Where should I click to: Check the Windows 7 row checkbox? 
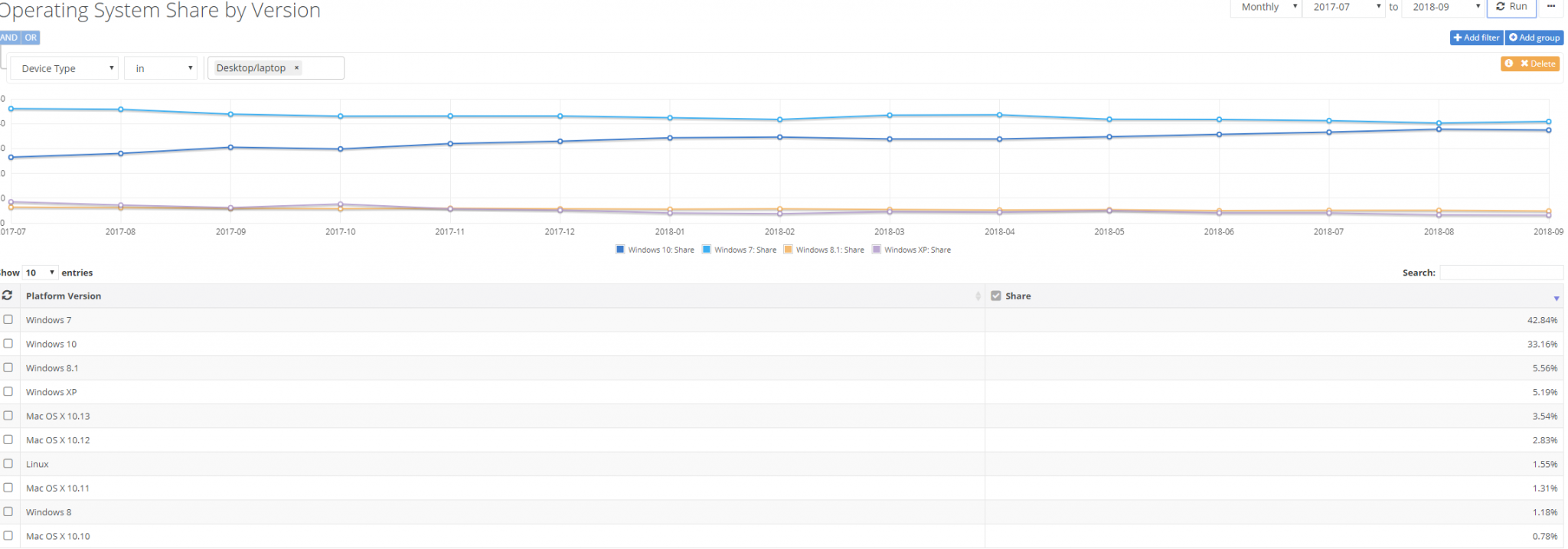8,319
